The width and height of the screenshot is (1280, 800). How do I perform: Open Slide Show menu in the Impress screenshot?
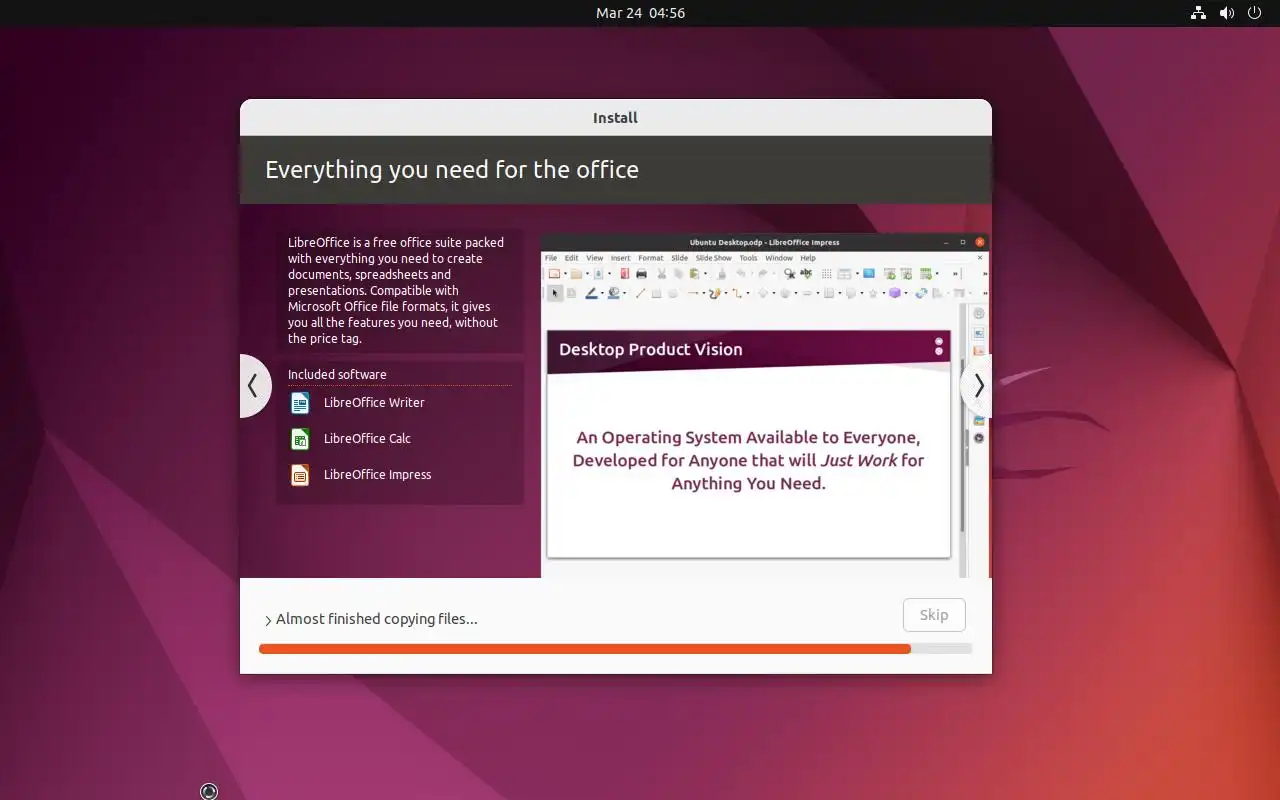tap(714, 258)
